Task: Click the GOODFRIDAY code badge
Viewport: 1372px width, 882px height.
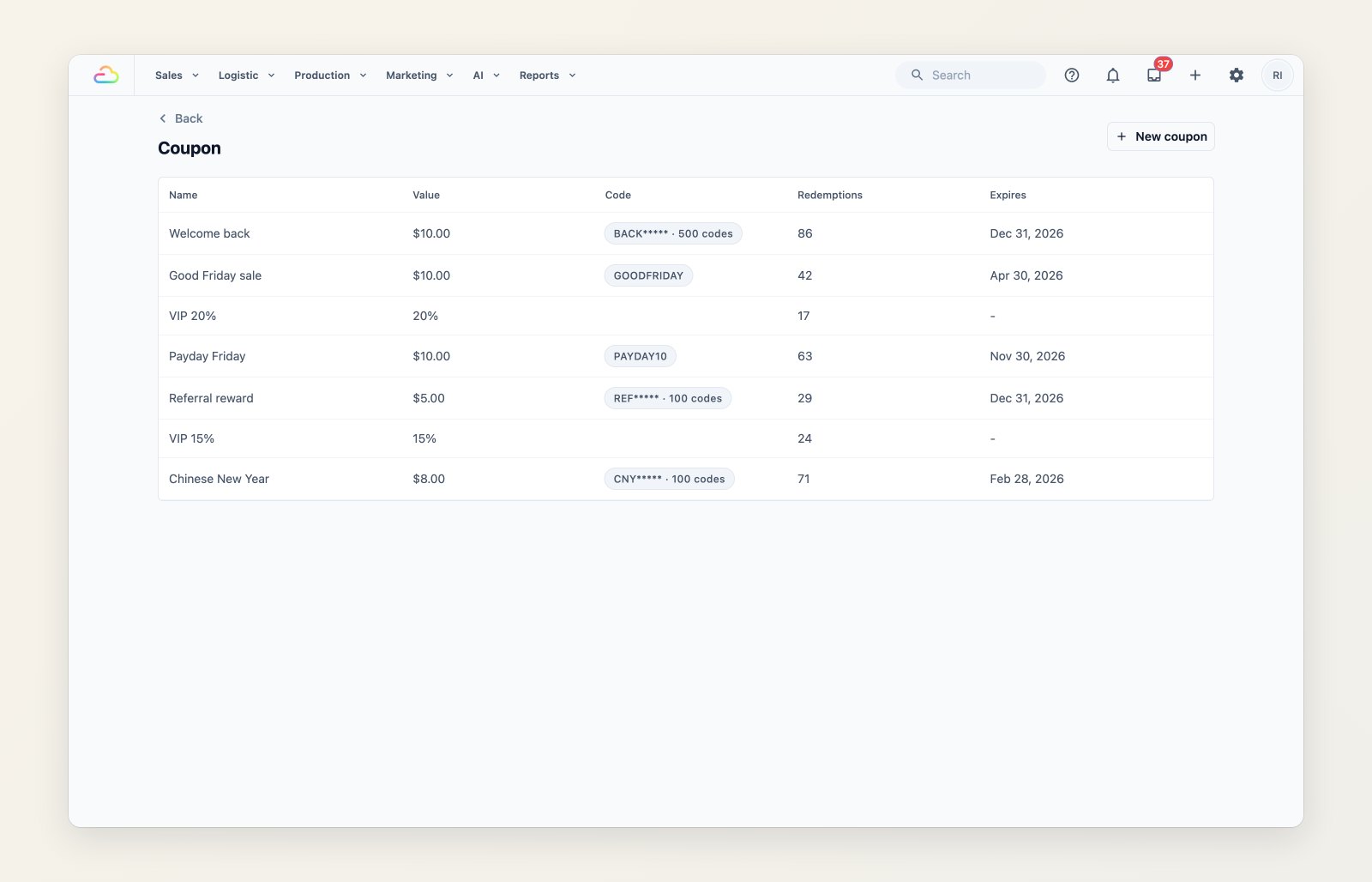Action: click(x=648, y=275)
